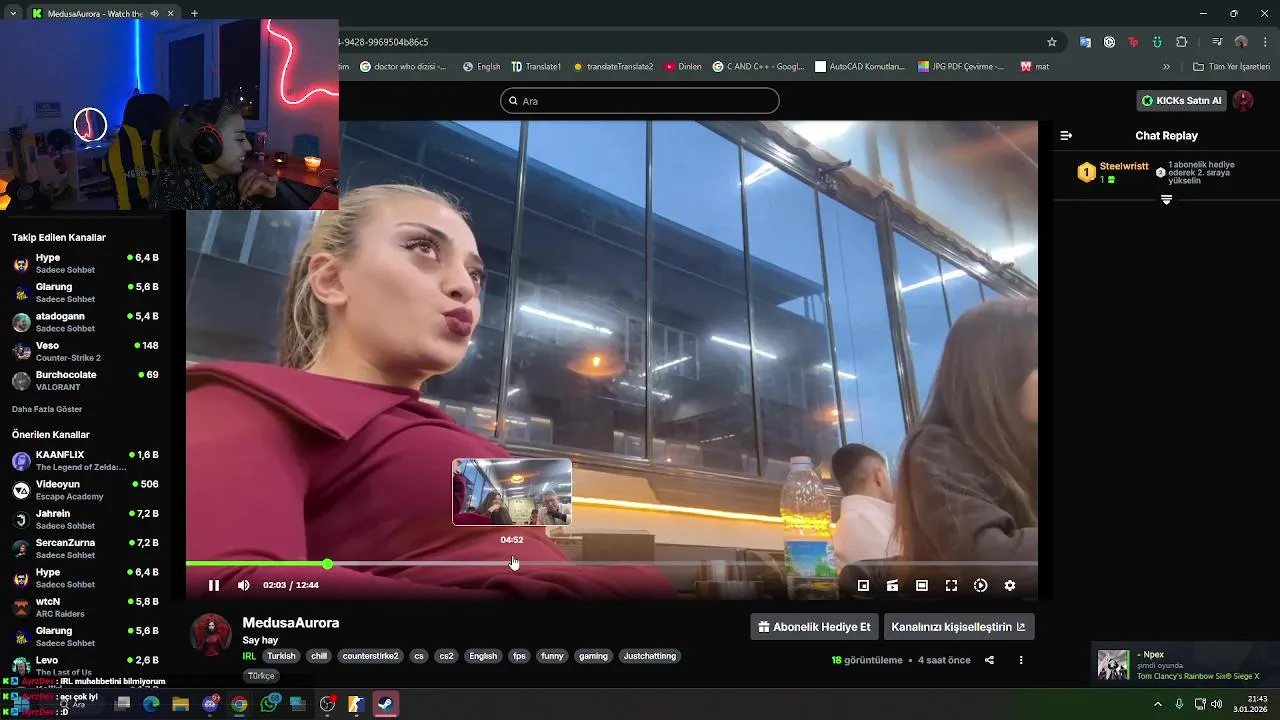
Task: Click Kanalınızı kişiselleştirin button
Action: point(958,627)
